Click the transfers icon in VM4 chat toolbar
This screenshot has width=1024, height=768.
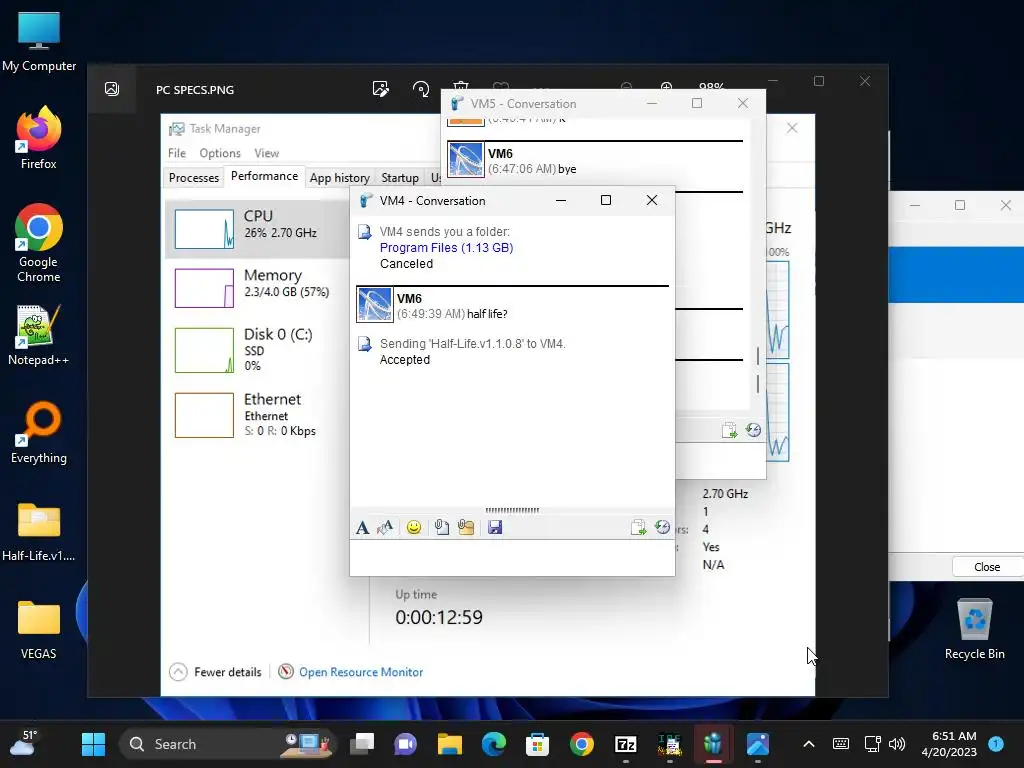click(x=638, y=528)
